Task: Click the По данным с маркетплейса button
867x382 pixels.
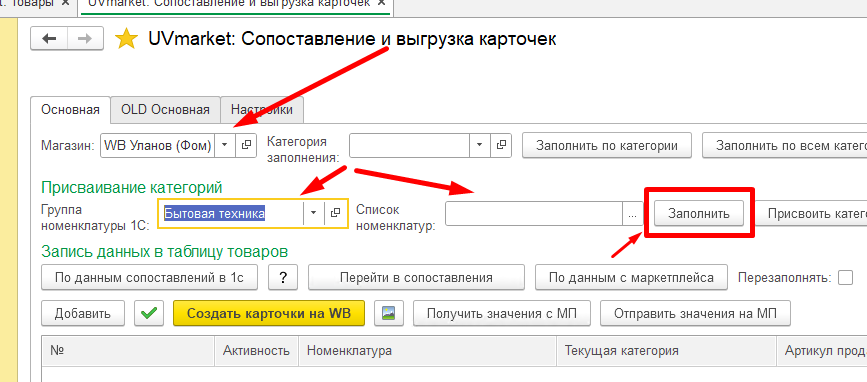Action: tap(631, 277)
